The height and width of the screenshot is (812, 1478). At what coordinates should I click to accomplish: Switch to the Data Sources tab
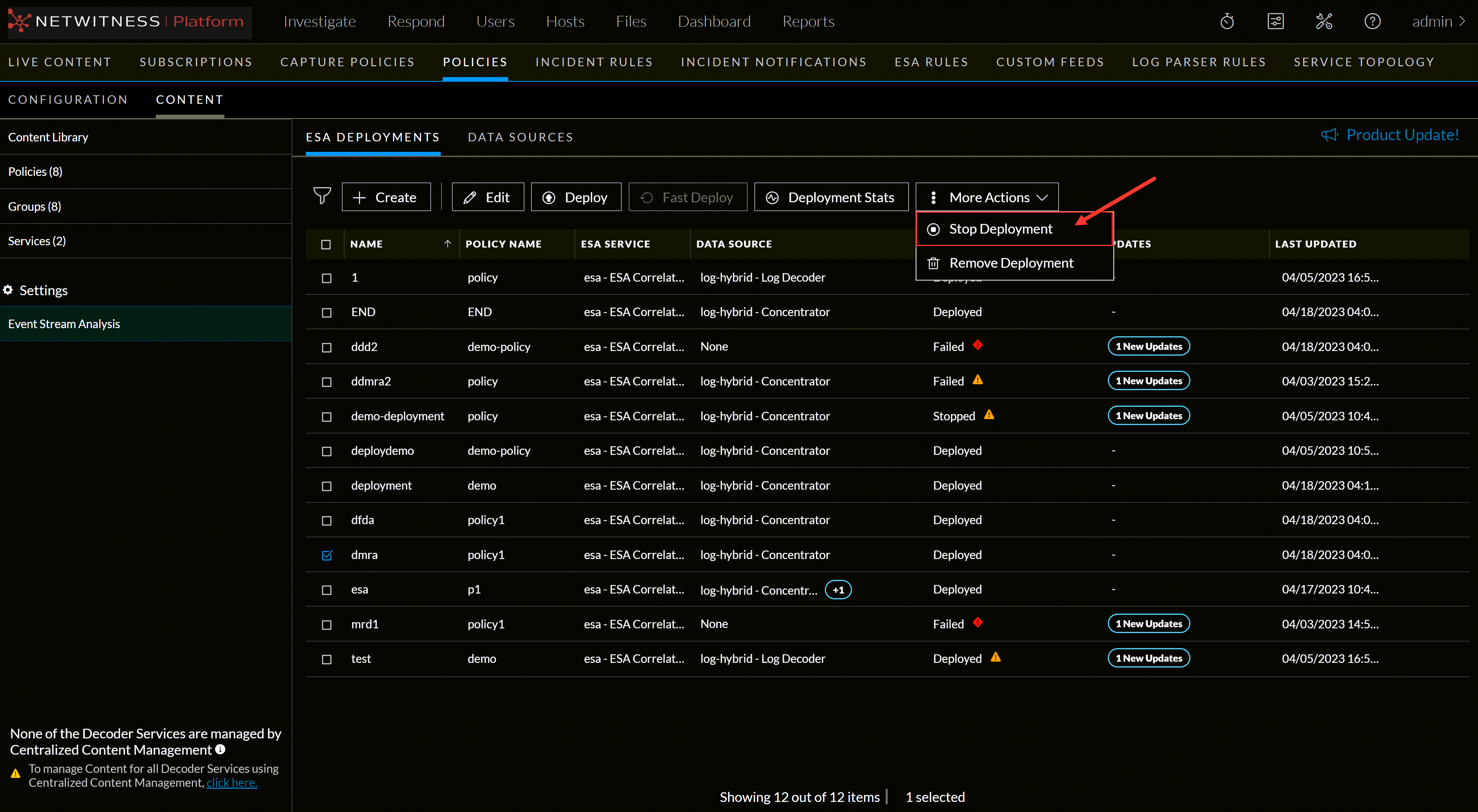click(x=520, y=138)
